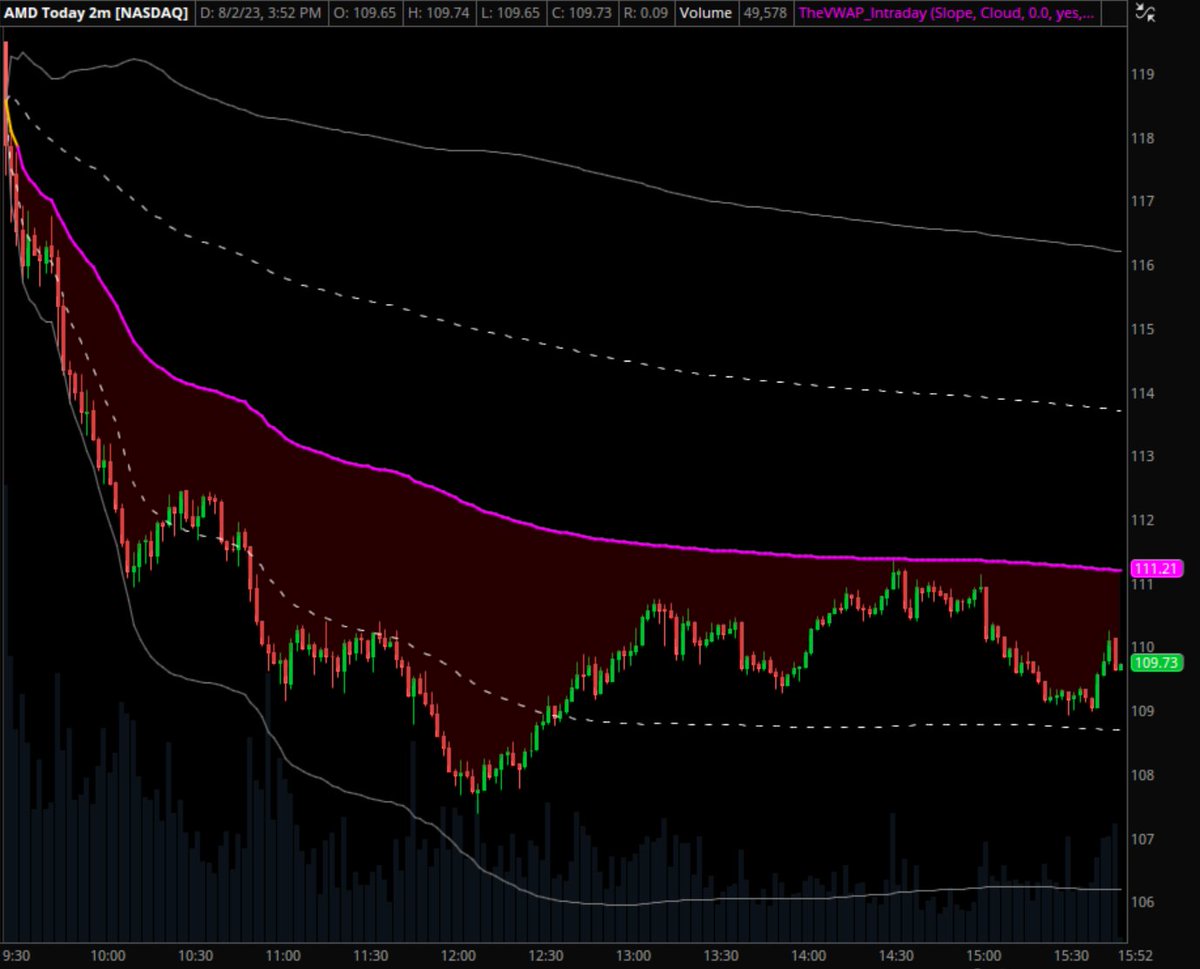Open TheVWAP_Intraday study label
This screenshot has height=969, width=1200.
[x=945, y=13]
